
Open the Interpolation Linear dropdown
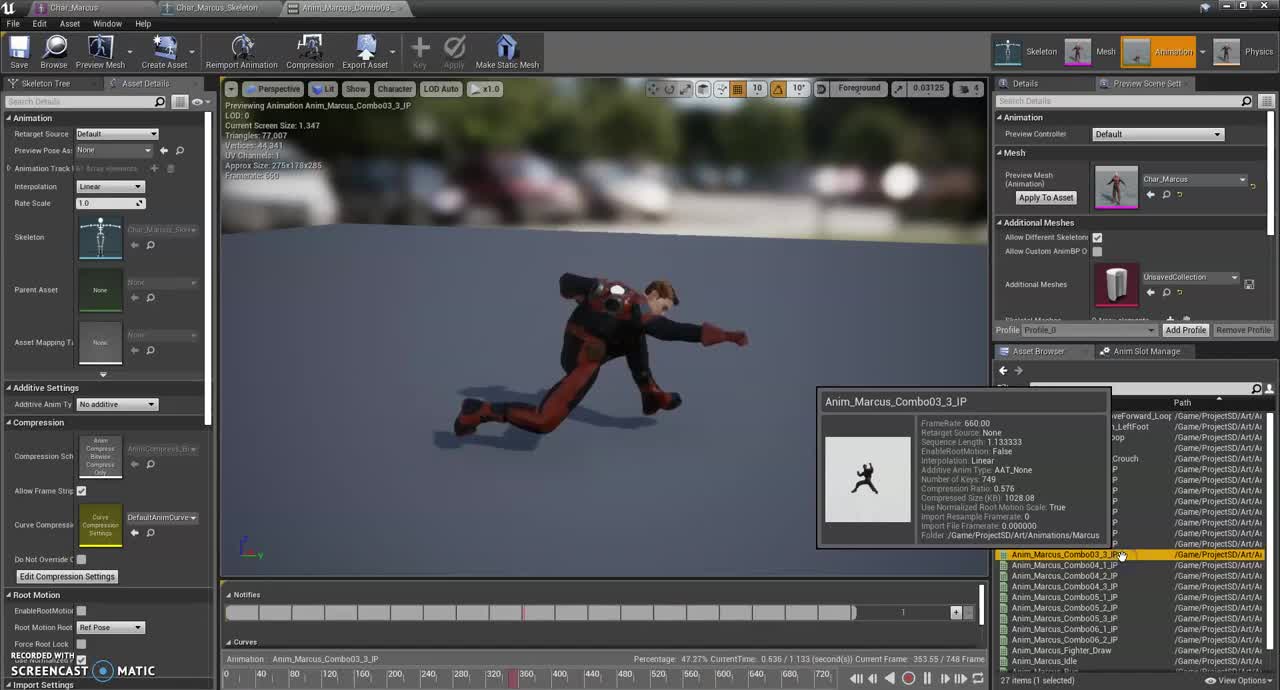[110, 187]
